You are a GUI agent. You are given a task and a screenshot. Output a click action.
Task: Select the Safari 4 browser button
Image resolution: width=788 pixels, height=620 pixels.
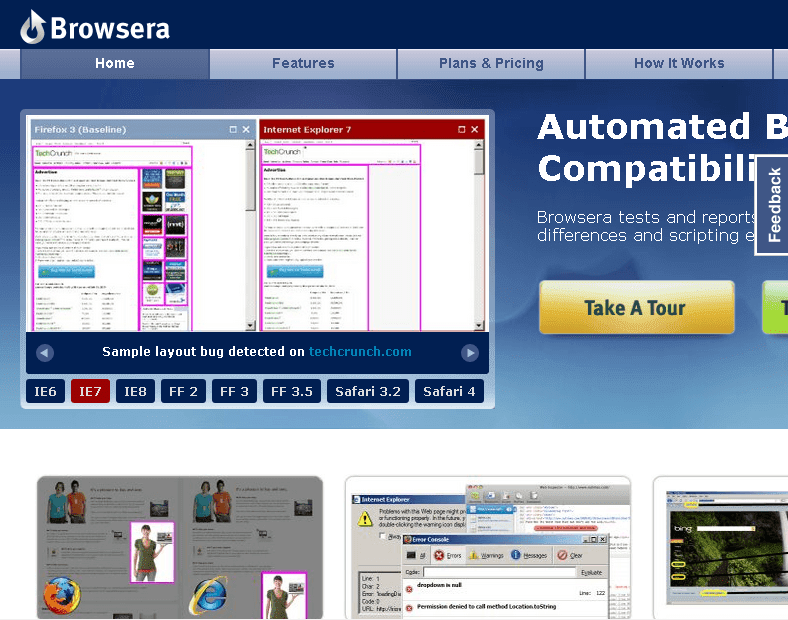[449, 391]
